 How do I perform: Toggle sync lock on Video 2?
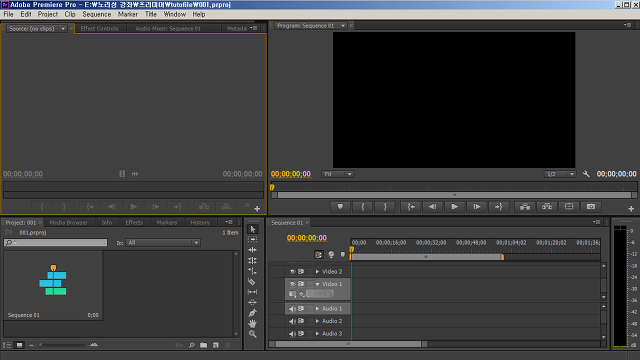click(x=301, y=271)
